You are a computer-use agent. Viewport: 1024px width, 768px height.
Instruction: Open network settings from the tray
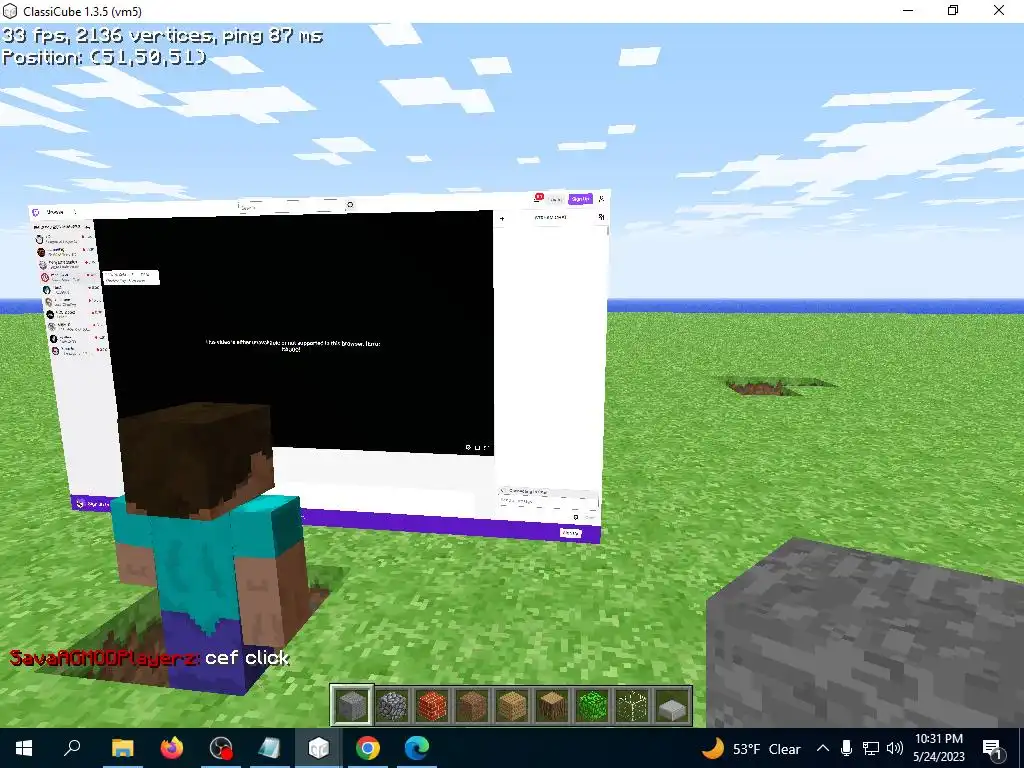(x=871, y=748)
